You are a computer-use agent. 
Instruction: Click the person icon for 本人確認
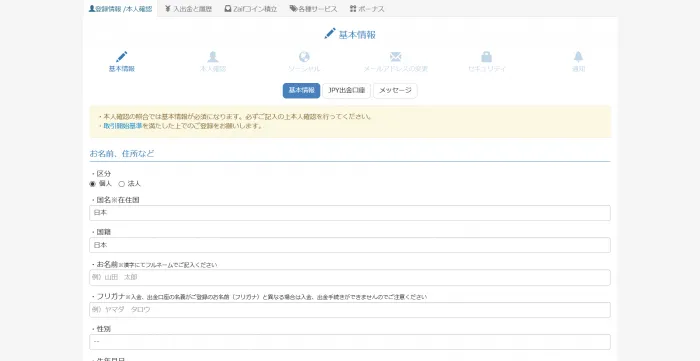point(213,57)
